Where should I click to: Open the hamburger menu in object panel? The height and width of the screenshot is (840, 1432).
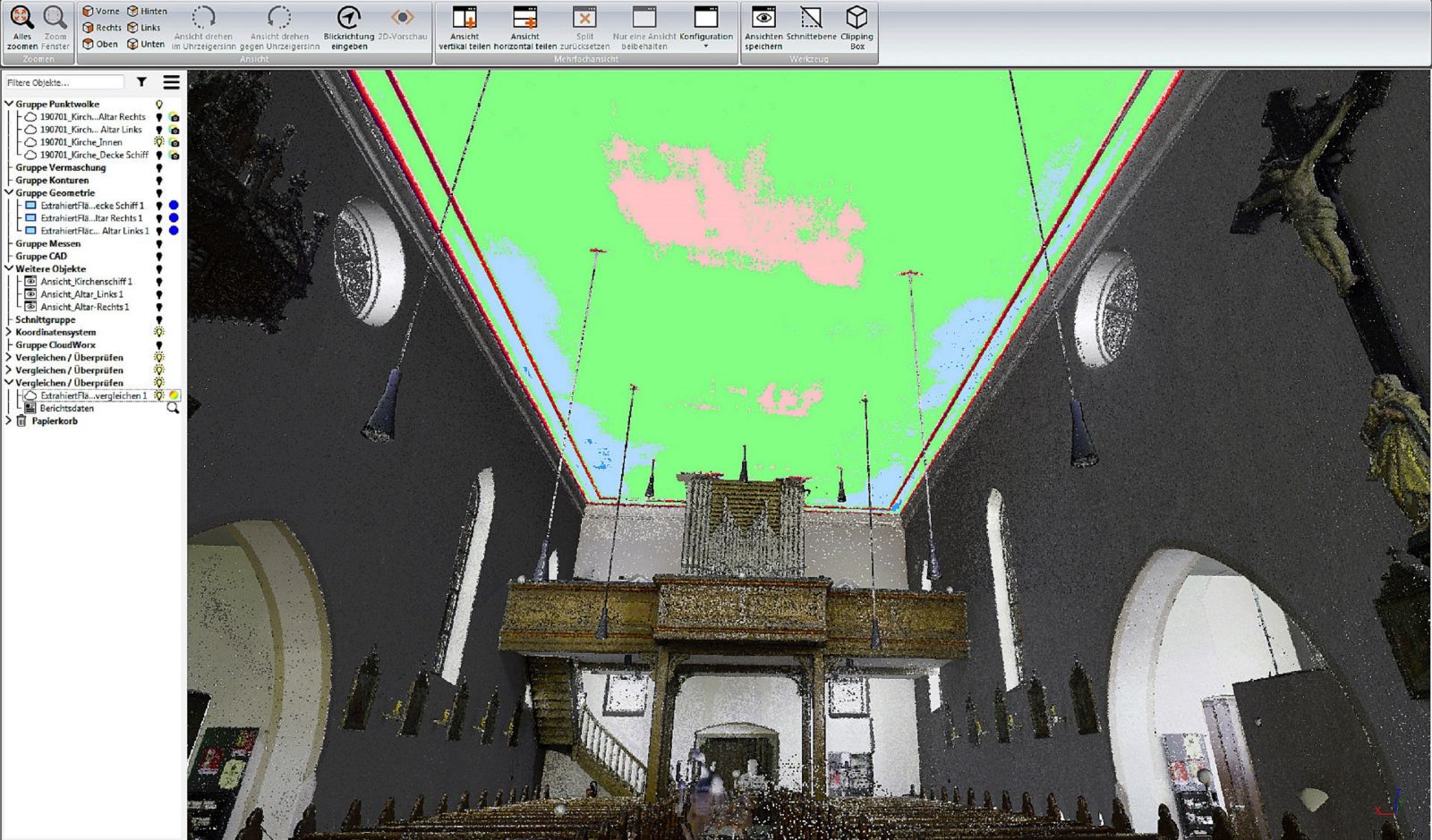(171, 82)
